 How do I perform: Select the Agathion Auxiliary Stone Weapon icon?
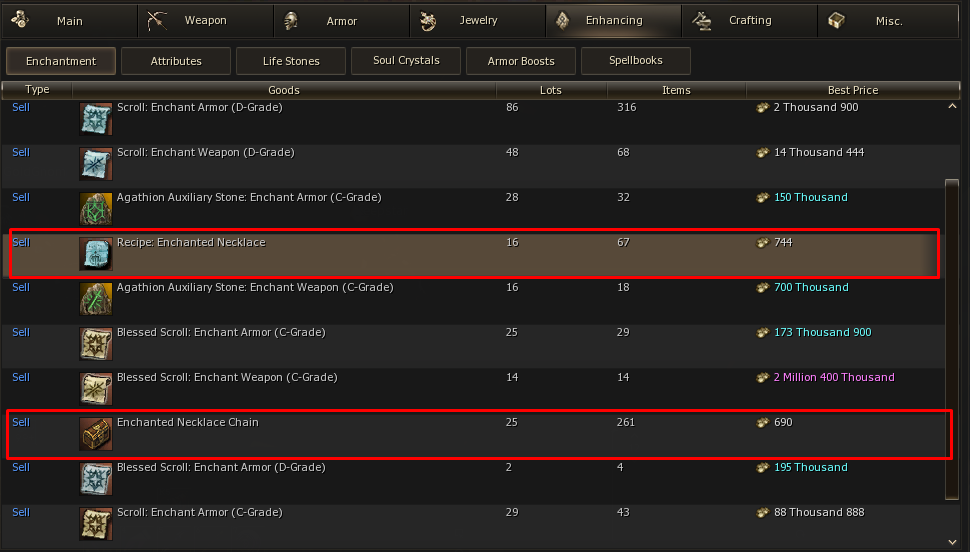(x=96, y=299)
